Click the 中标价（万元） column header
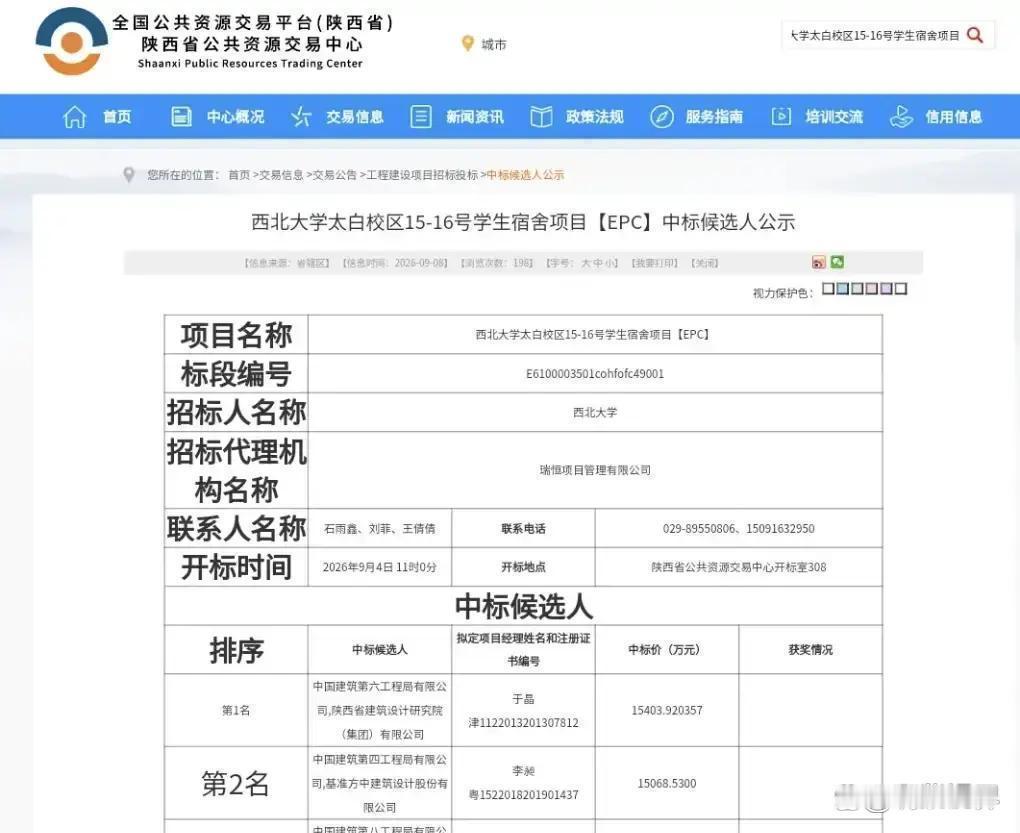Viewport: 1020px width, 833px height. point(667,650)
